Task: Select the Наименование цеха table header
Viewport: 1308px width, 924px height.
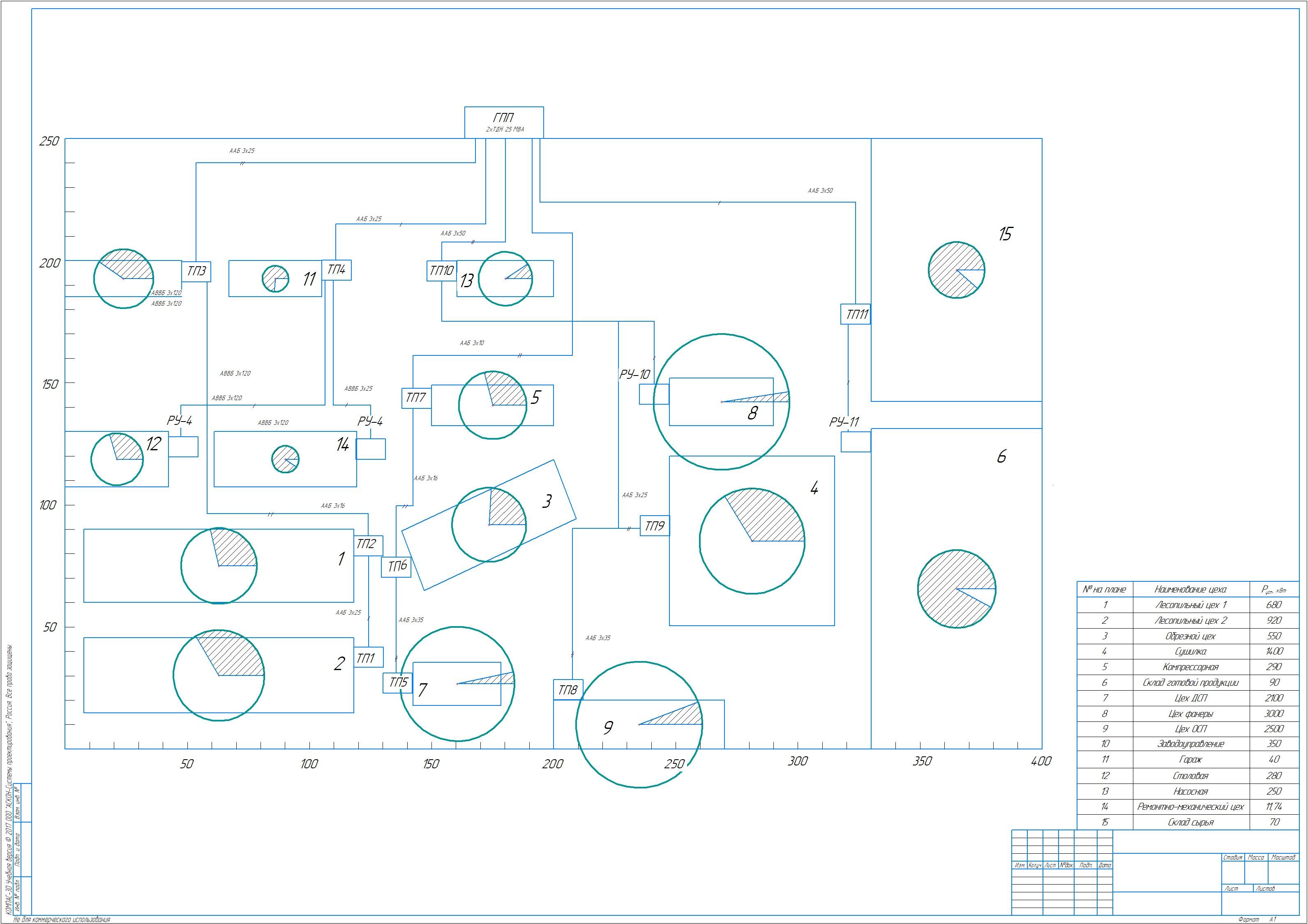Action: pos(1190,589)
